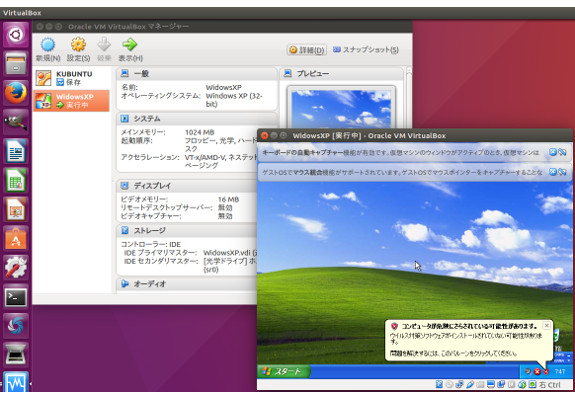The height and width of the screenshot is (400, 575).
Task: Open Files manager in Ubuntu launcher
Action: pos(16,63)
